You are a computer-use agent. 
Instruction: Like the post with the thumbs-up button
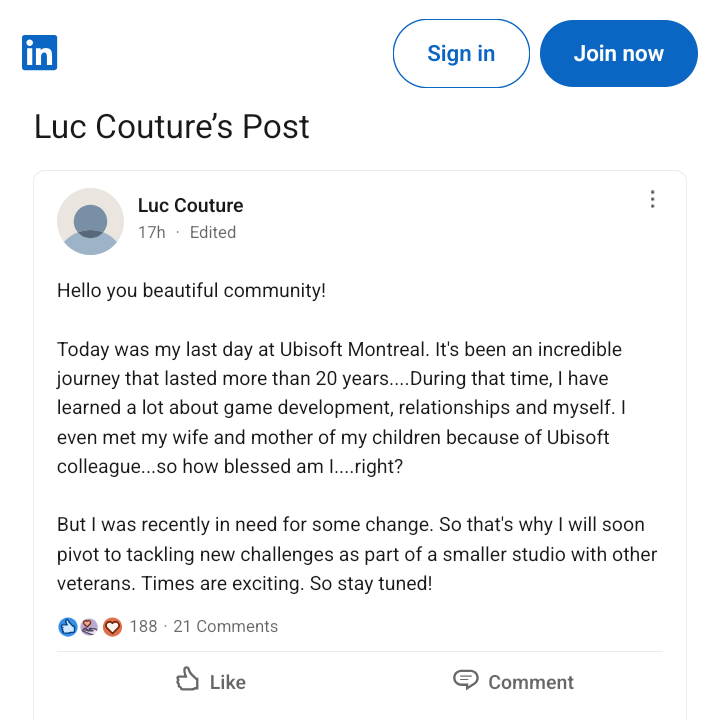210,681
